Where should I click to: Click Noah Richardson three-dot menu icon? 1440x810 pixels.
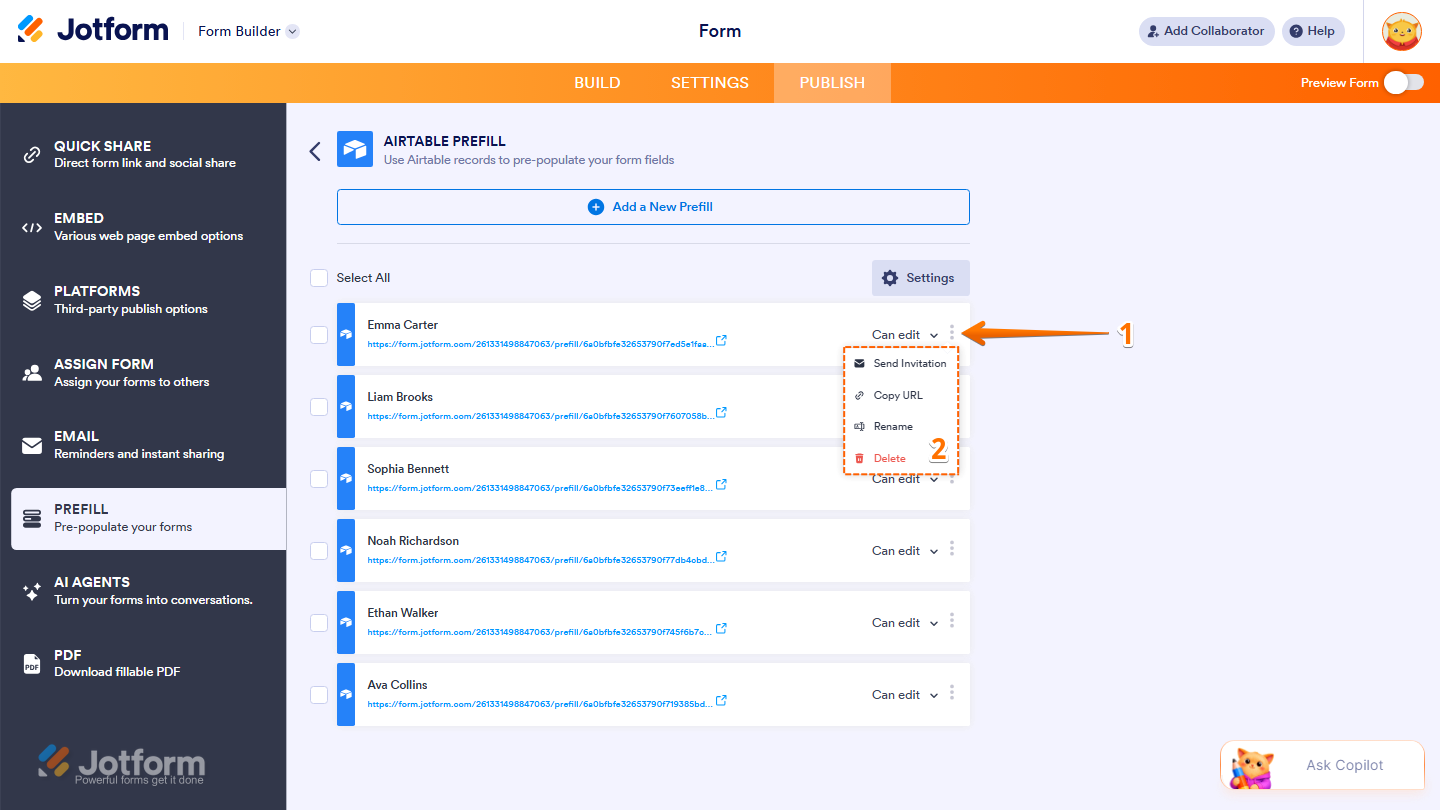[952, 549]
